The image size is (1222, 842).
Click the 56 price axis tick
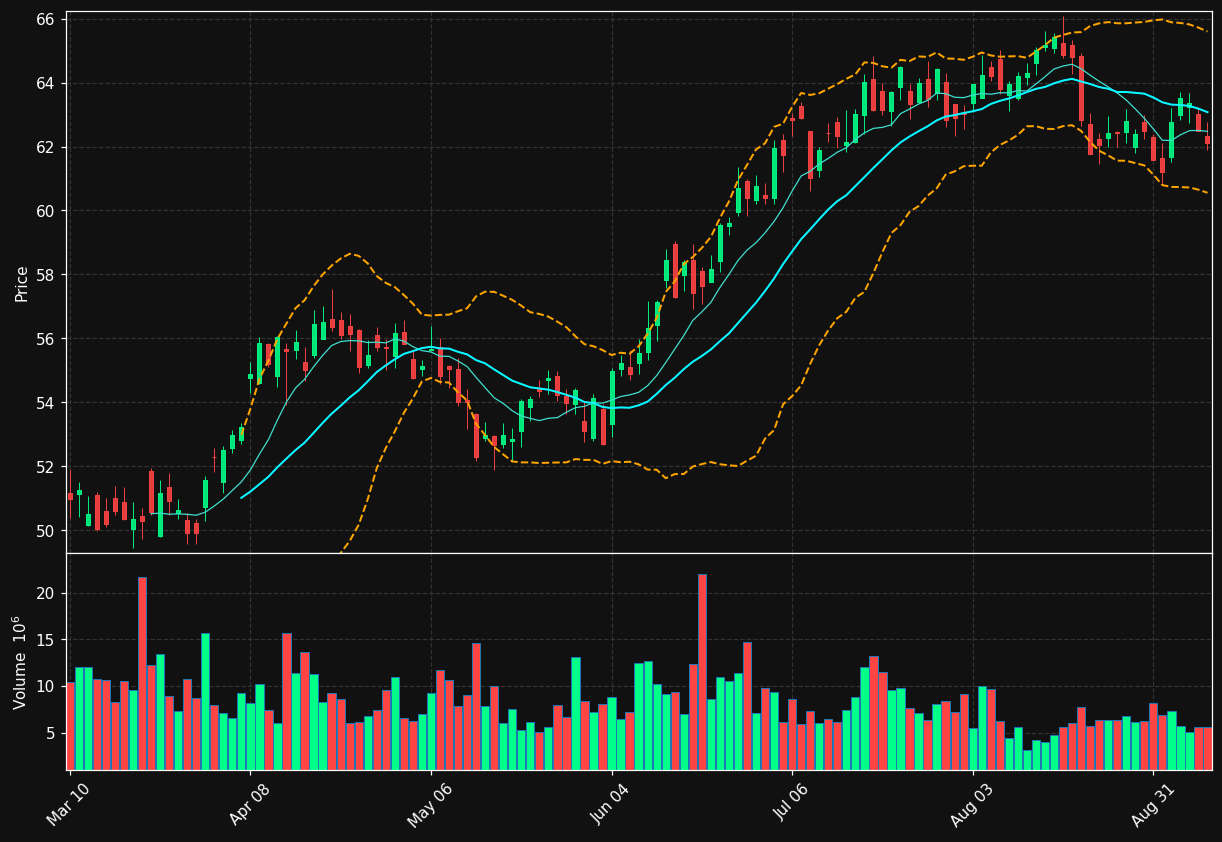[47, 339]
